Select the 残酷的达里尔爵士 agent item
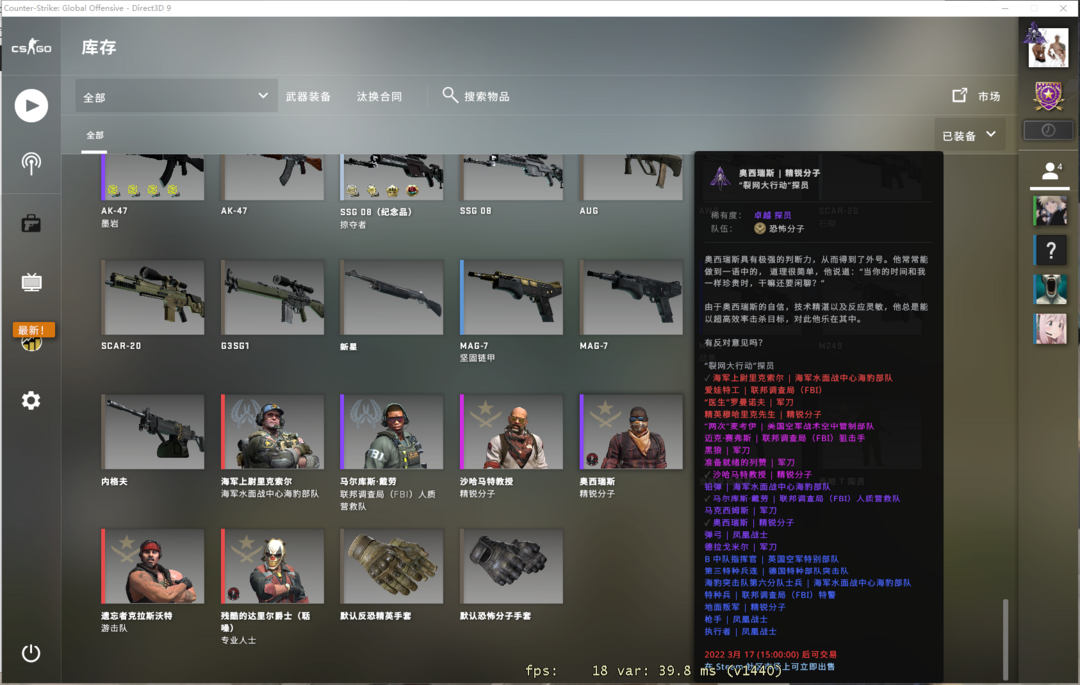The width and height of the screenshot is (1080, 685). point(272,566)
